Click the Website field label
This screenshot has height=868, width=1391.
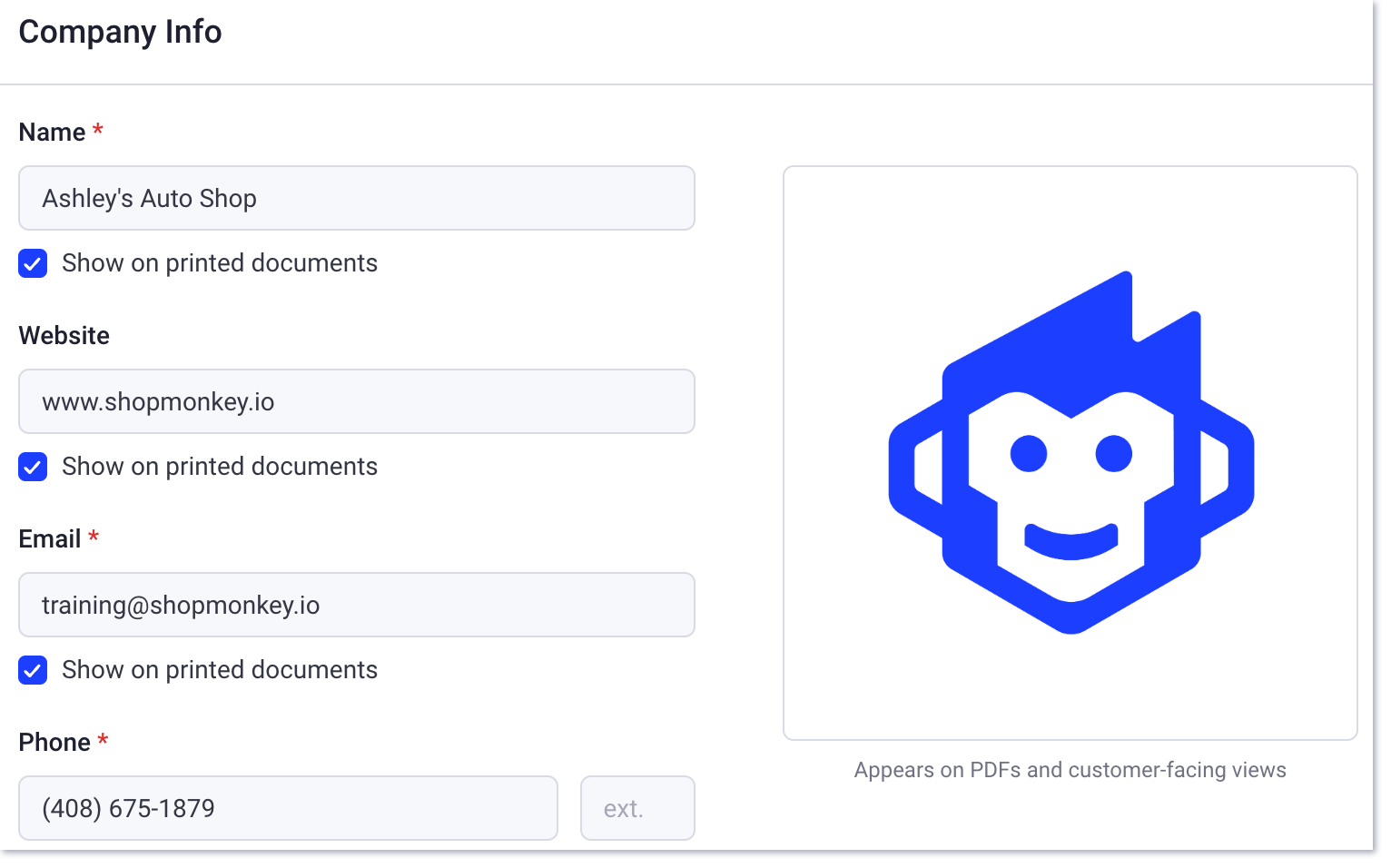pos(64,336)
